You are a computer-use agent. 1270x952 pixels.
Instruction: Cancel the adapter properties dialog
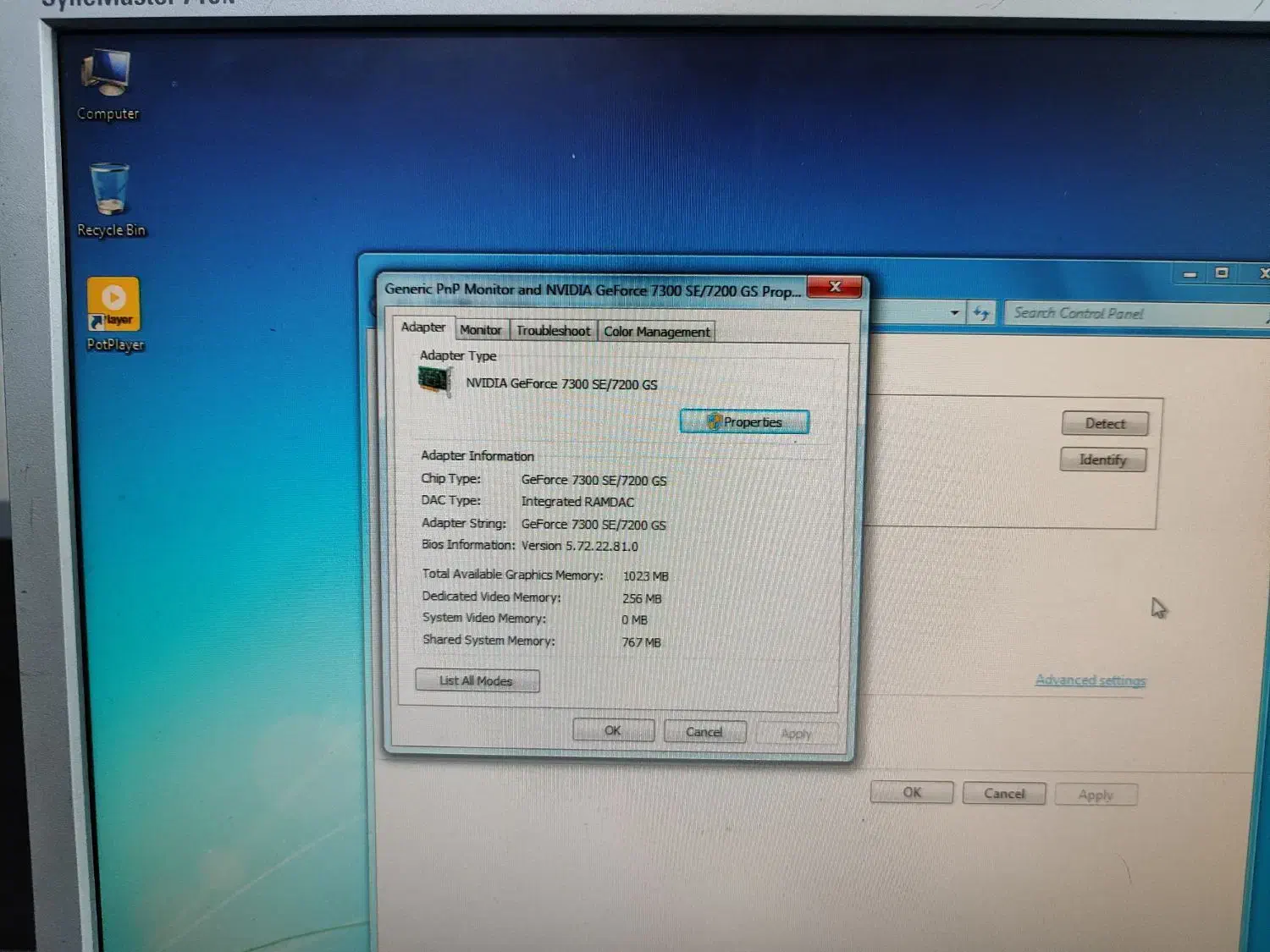click(x=704, y=732)
